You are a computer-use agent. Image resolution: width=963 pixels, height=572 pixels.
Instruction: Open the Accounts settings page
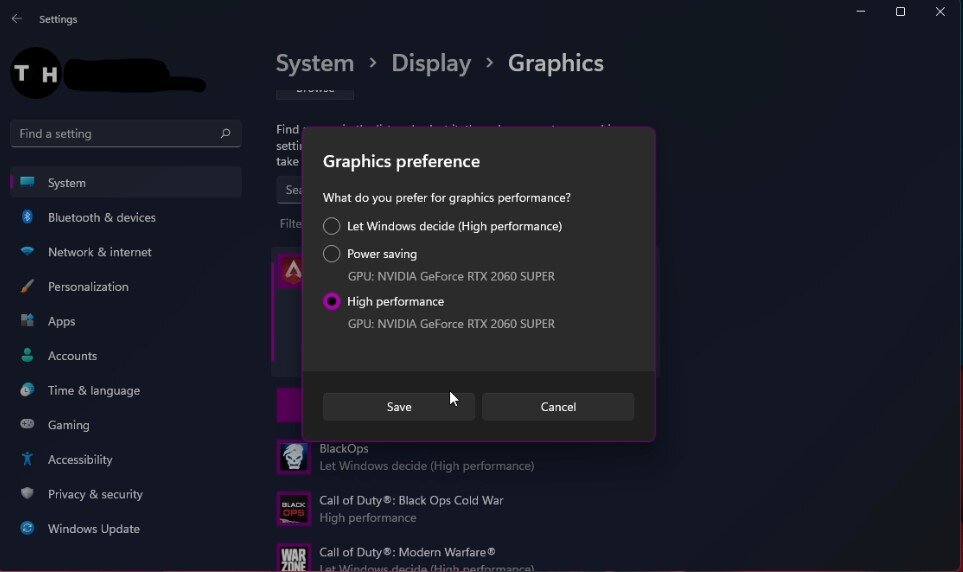pos(126,356)
